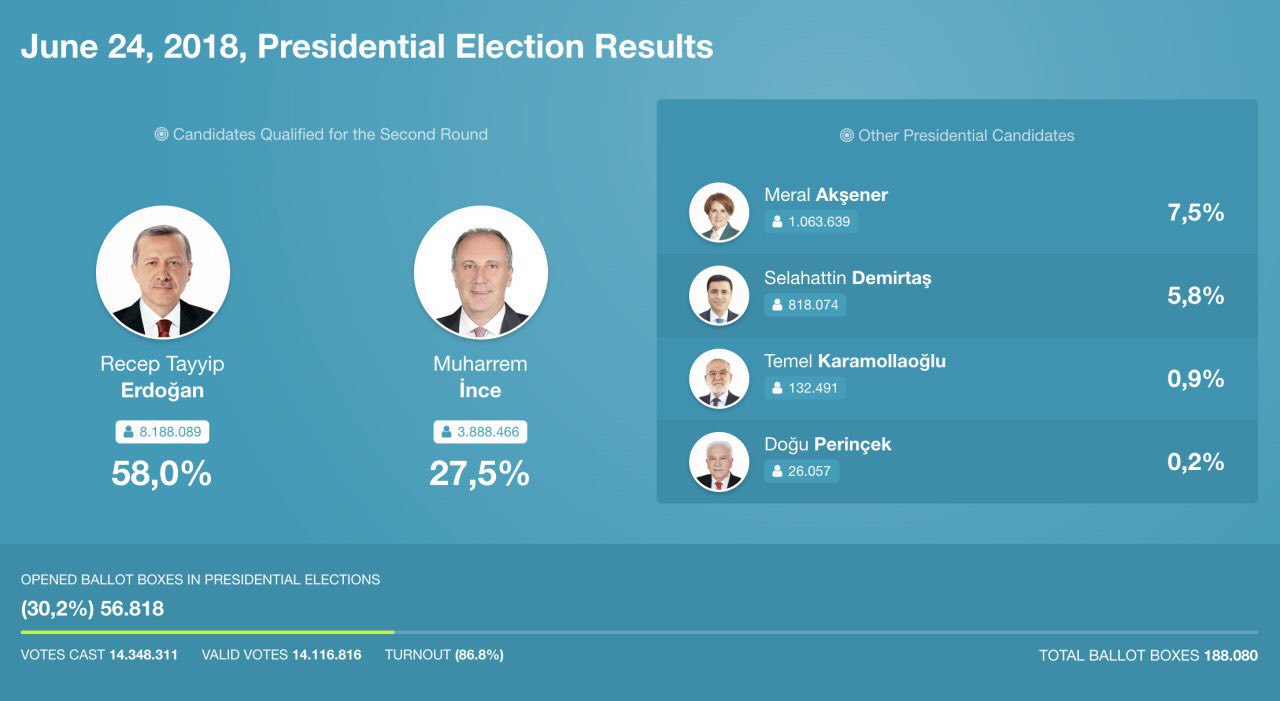This screenshot has height=701, width=1280.
Task: Click the Temel Karamollaoğlu candidate name
Action: (x=854, y=361)
